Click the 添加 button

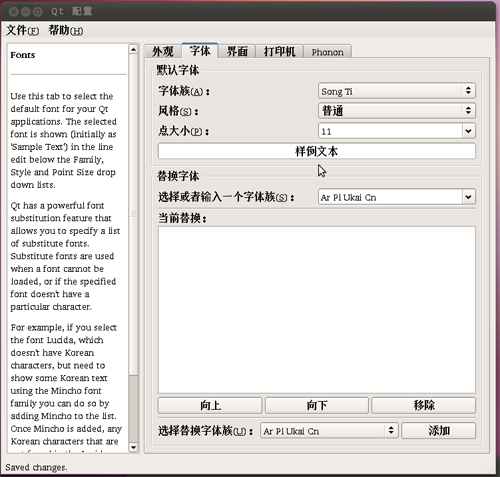[439, 431]
